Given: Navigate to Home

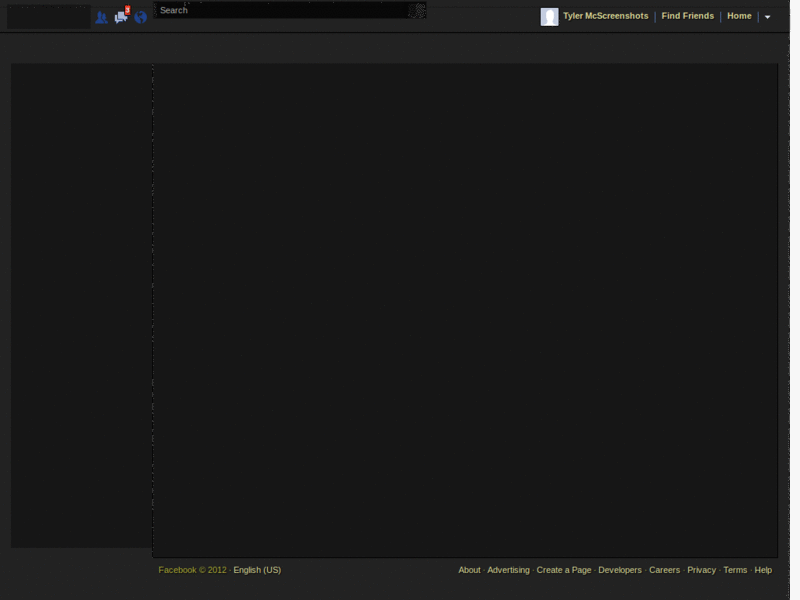Looking at the screenshot, I should pos(738,15).
